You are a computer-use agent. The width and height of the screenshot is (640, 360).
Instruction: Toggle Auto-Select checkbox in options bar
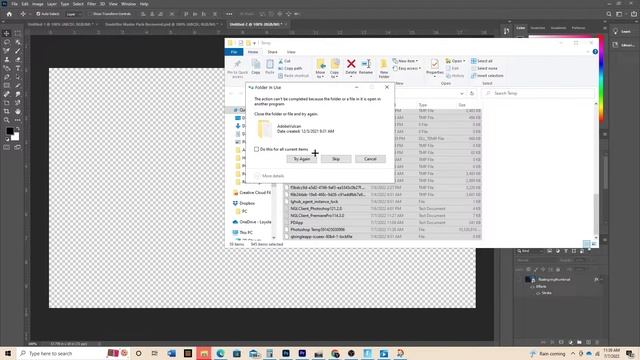tap(38, 14)
